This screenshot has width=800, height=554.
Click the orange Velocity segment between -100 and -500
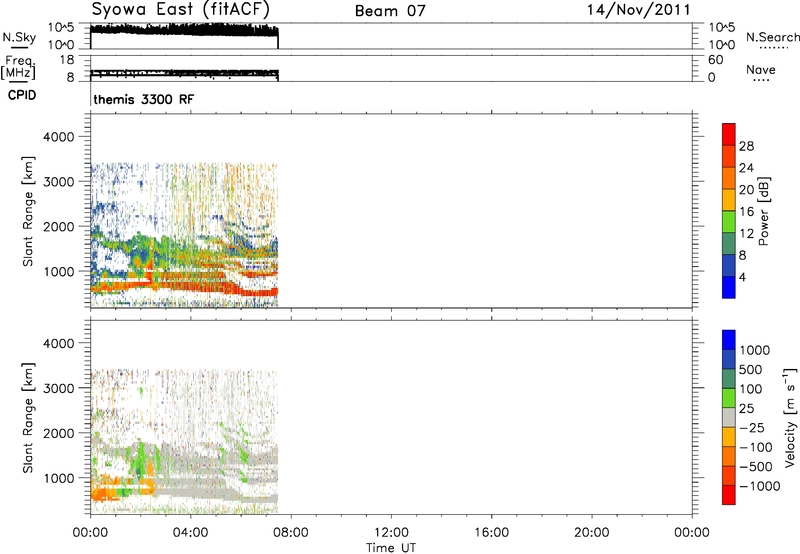click(x=729, y=456)
